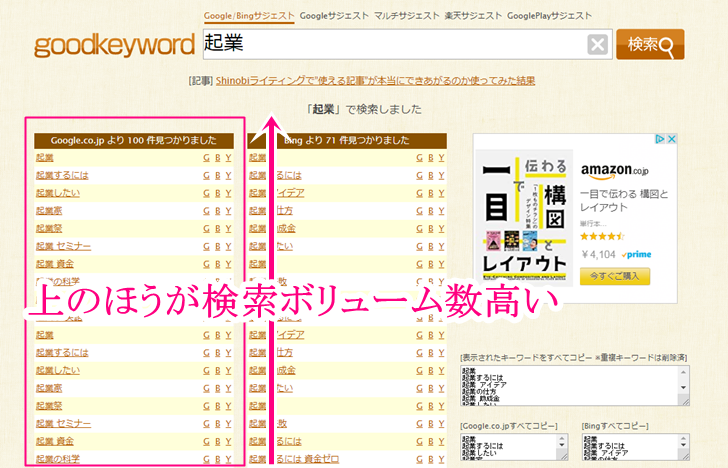Click the down arrow of the Bing copy box scrollbar
The width and height of the screenshot is (728, 468).
[683, 446]
